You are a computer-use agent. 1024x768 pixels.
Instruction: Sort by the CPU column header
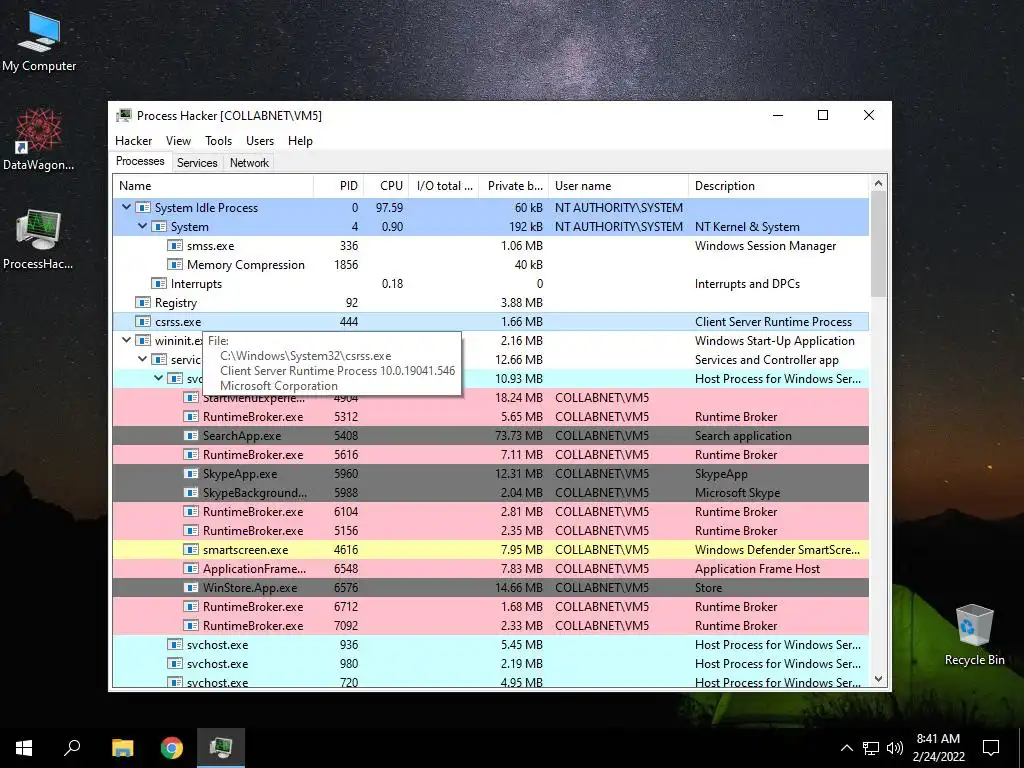pyautogui.click(x=386, y=185)
